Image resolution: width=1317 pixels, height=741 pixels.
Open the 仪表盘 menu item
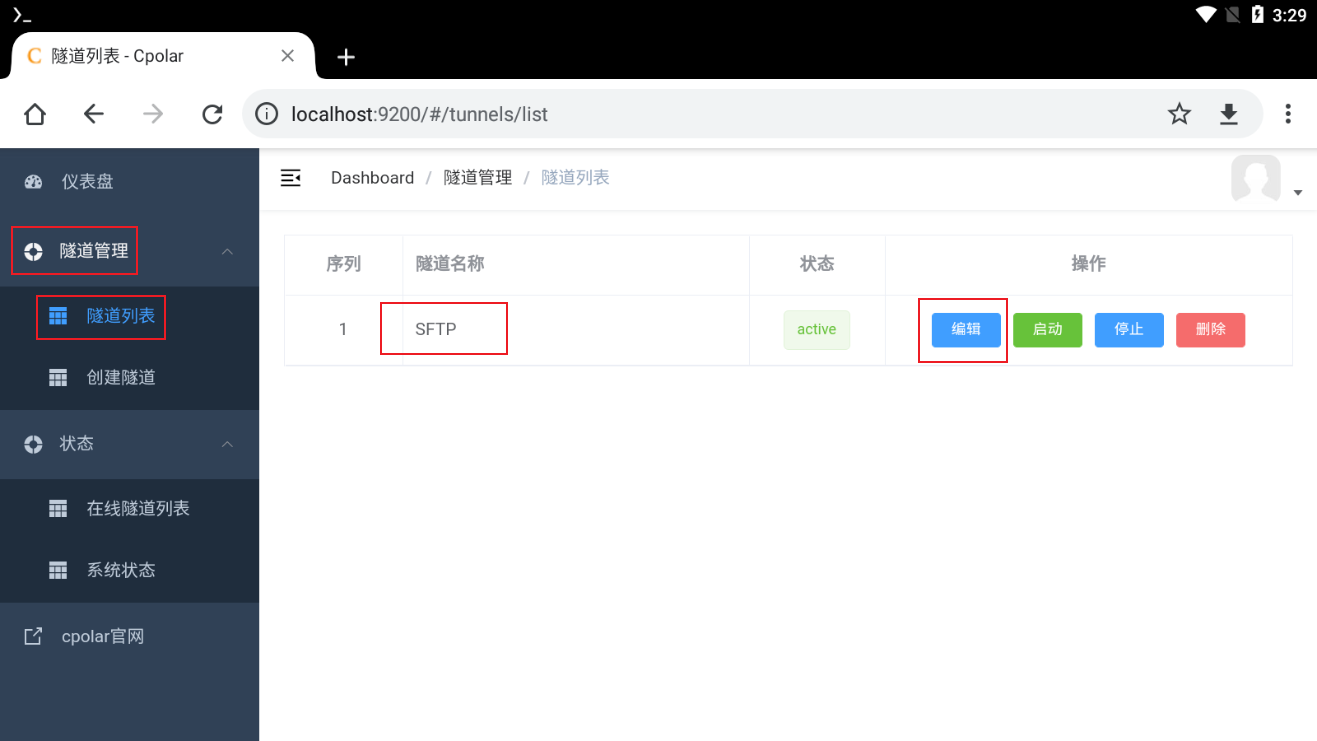point(129,181)
